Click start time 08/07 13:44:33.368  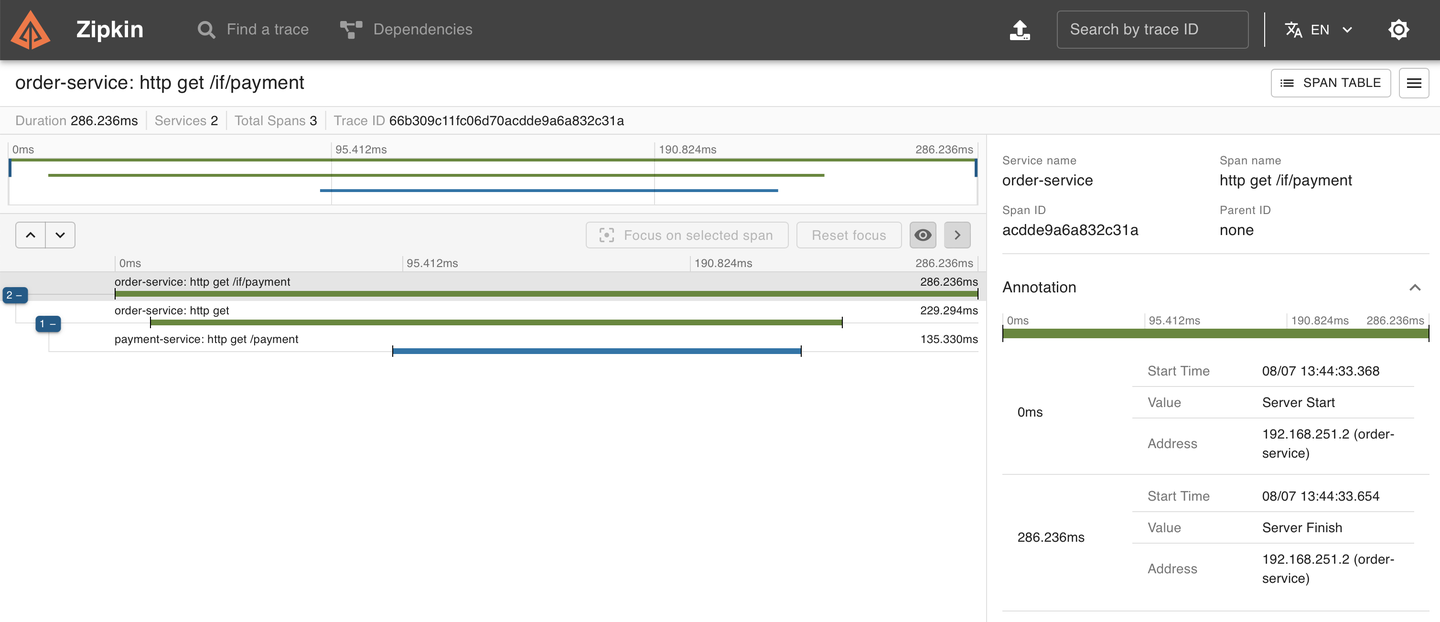(1321, 371)
